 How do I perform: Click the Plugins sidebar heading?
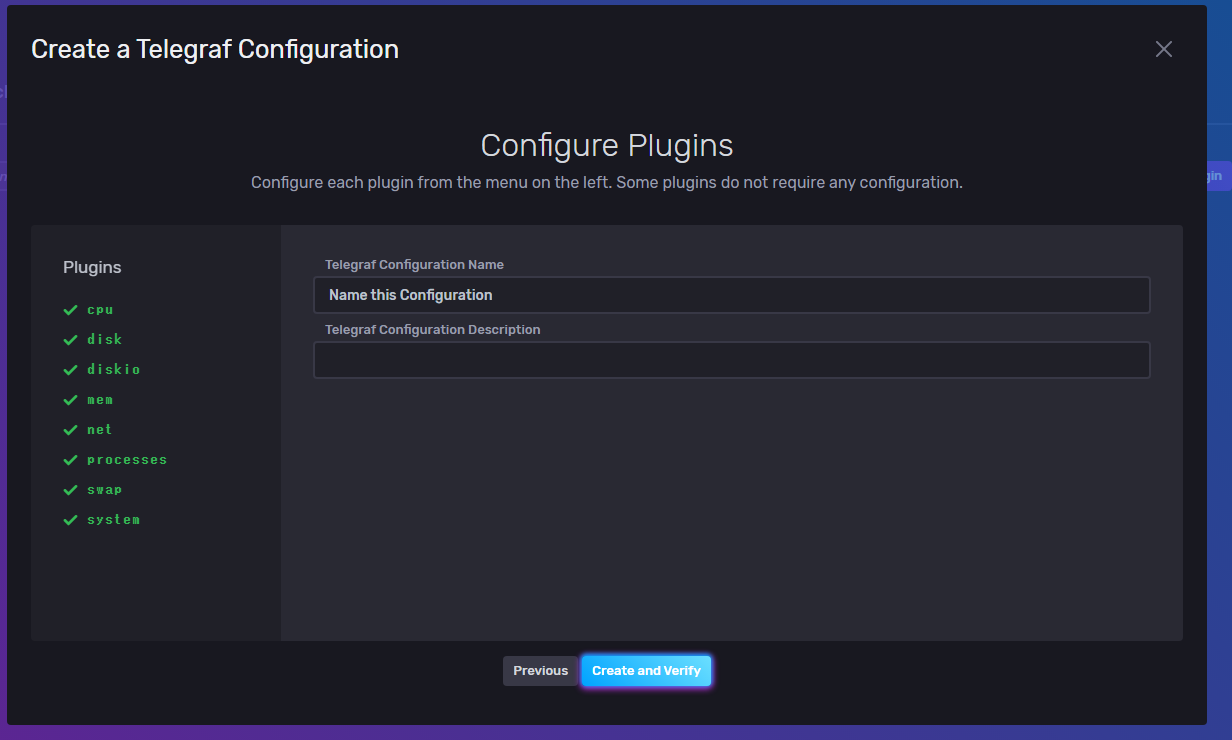tap(92, 267)
